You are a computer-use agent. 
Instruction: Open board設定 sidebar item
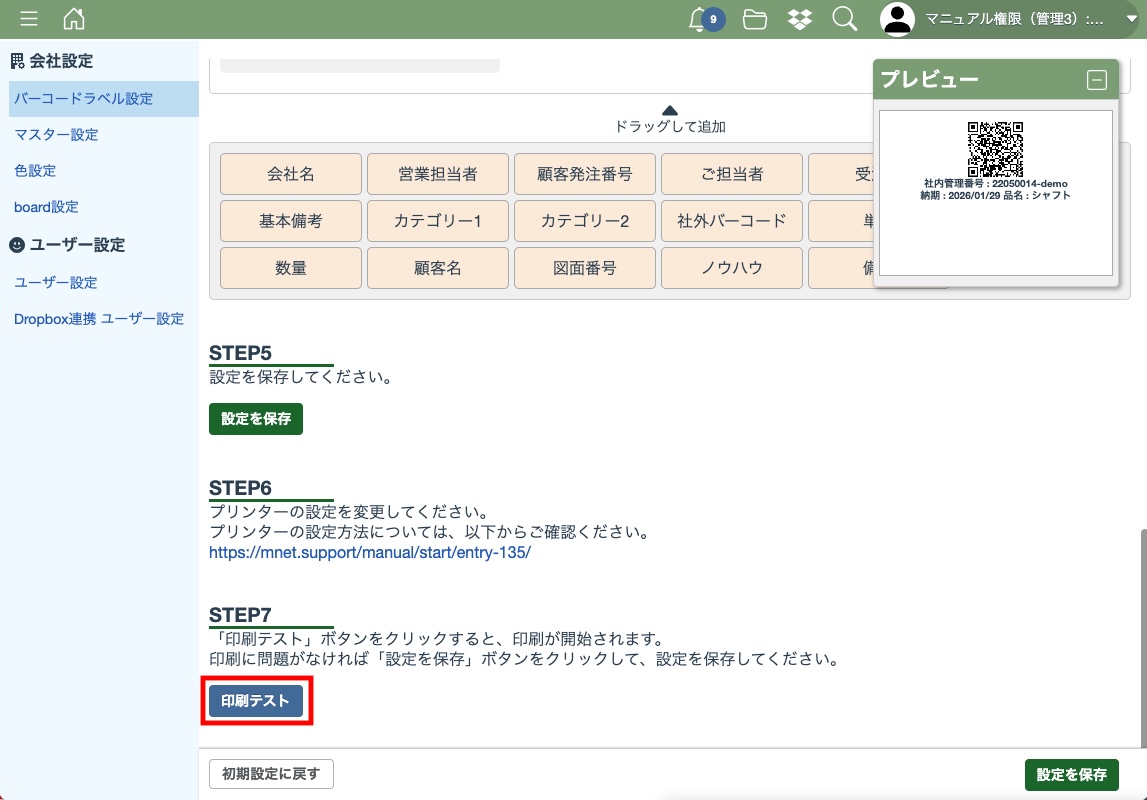pos(46,207)
